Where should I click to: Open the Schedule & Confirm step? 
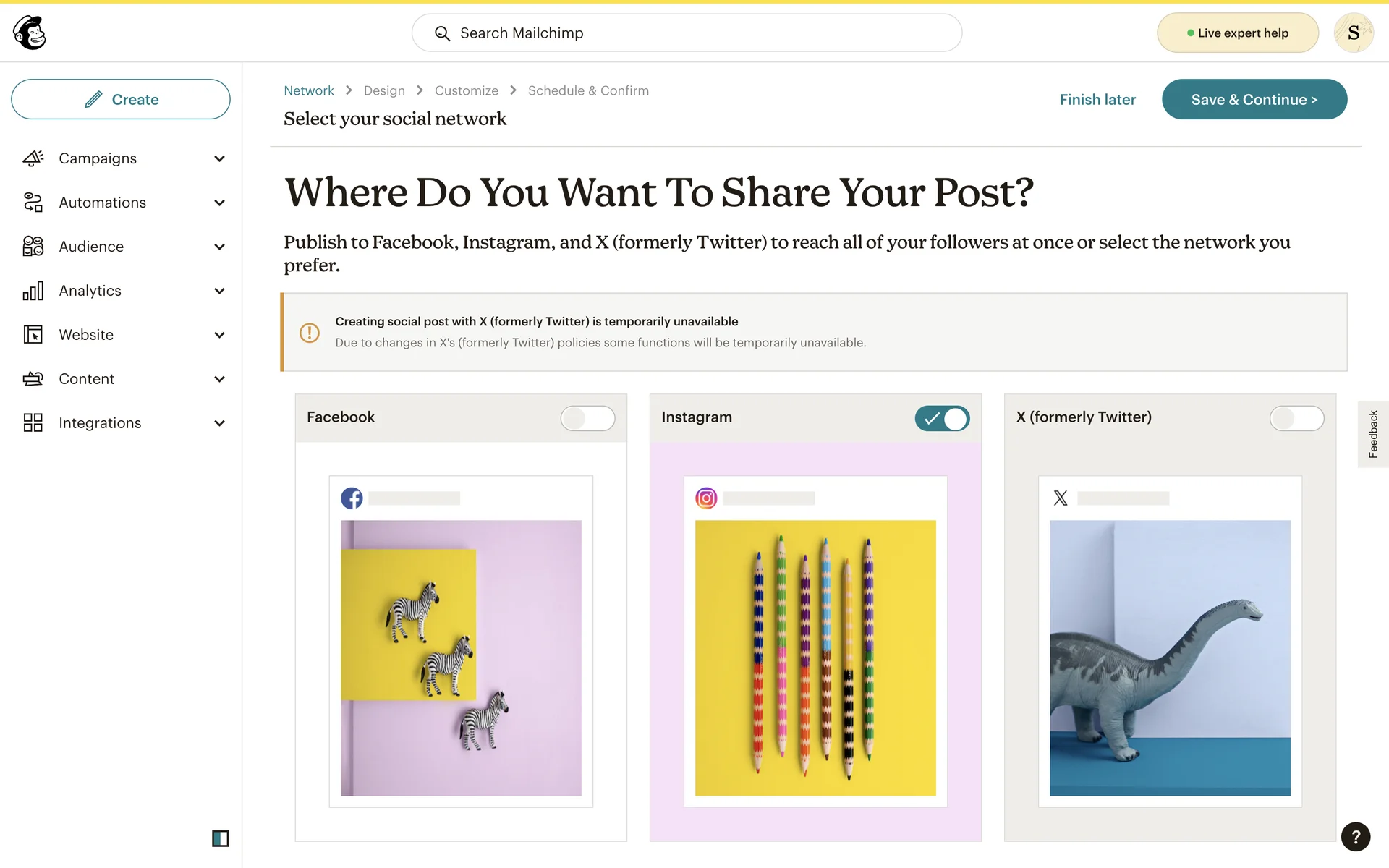pyautogui.click(x=588, y=90)
